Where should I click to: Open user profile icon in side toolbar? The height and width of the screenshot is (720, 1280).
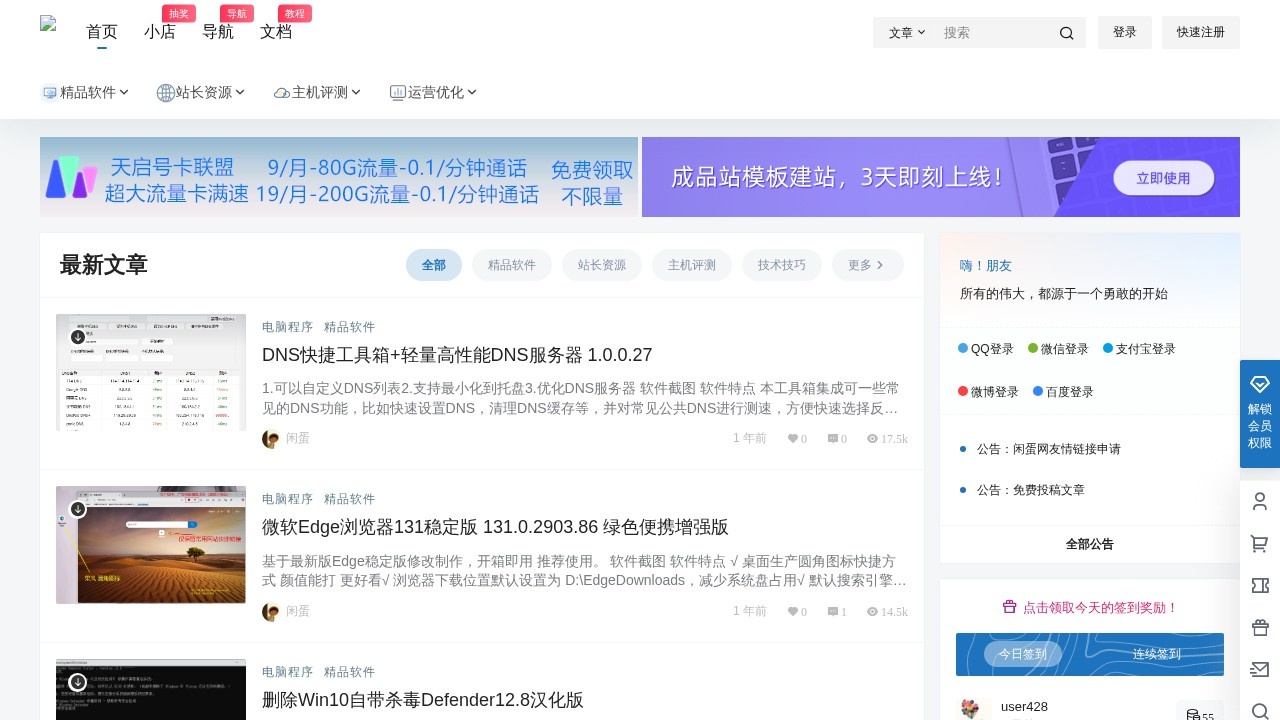1260,502
